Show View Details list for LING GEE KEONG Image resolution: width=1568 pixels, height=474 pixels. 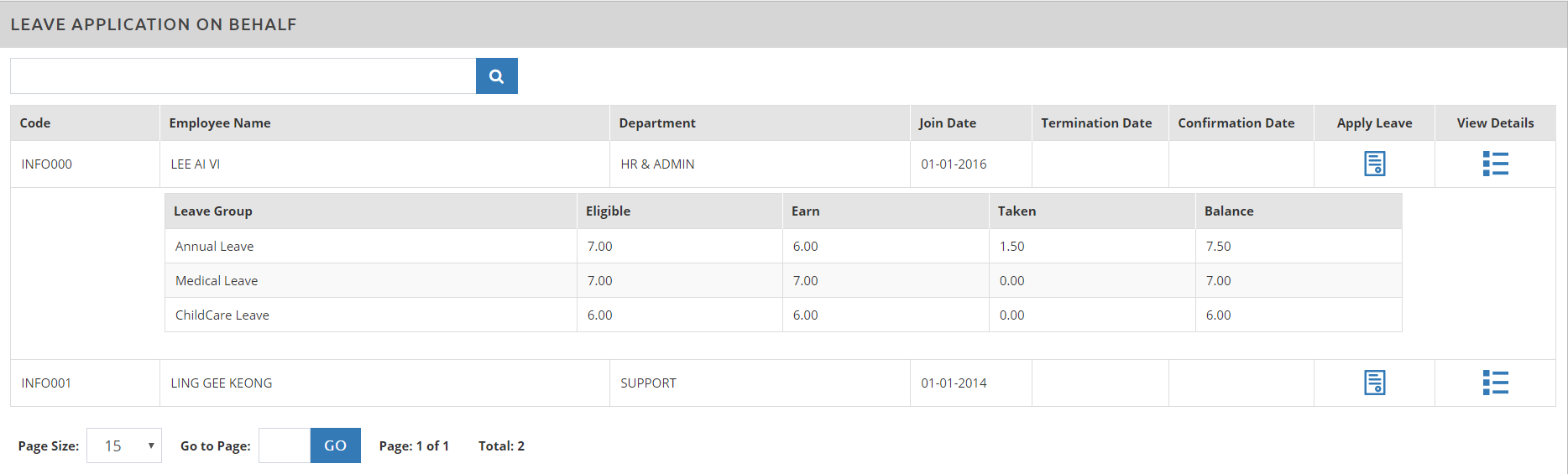click(x=1495, y=383)
